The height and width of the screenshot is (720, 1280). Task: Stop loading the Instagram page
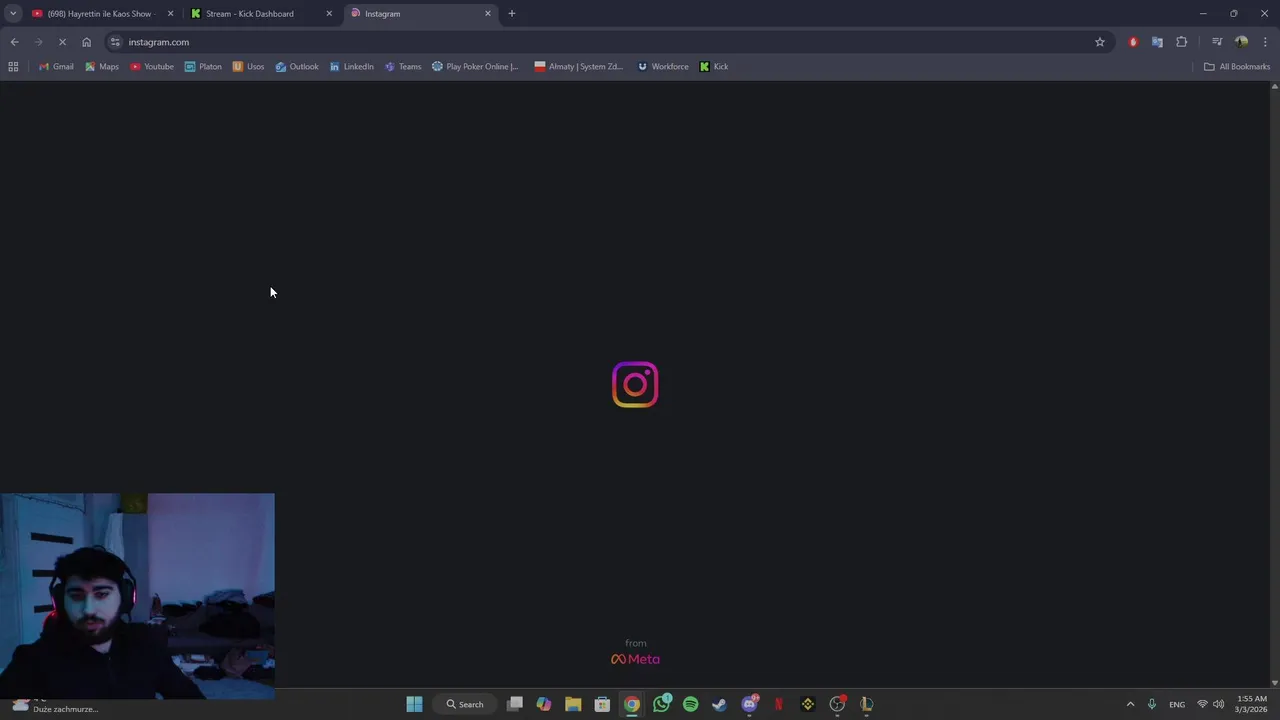coord(62,42)
